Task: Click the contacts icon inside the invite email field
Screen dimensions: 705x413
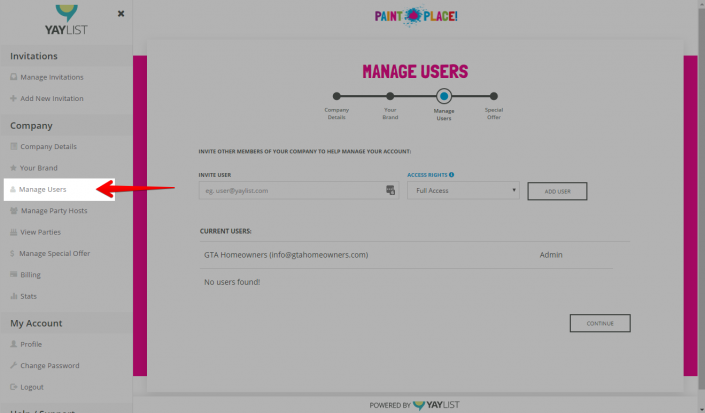Action: 390,190
